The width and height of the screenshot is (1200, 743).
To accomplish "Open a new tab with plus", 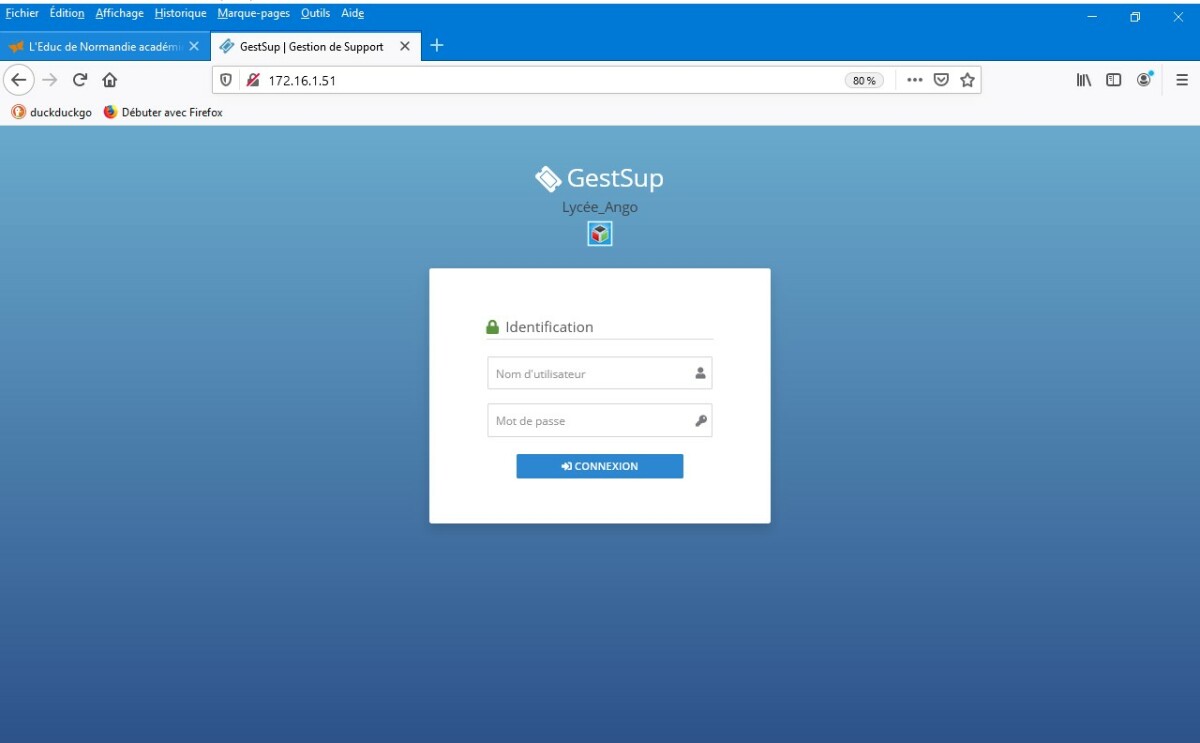I will [x=436, y=45].
